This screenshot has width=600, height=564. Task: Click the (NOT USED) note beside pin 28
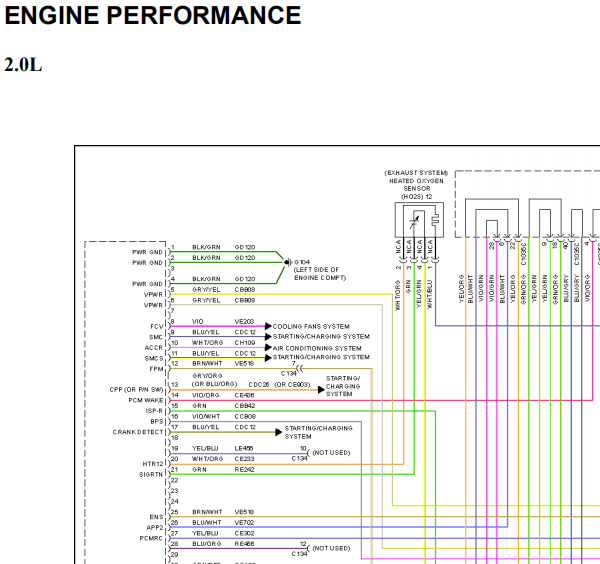click(331, 548)
